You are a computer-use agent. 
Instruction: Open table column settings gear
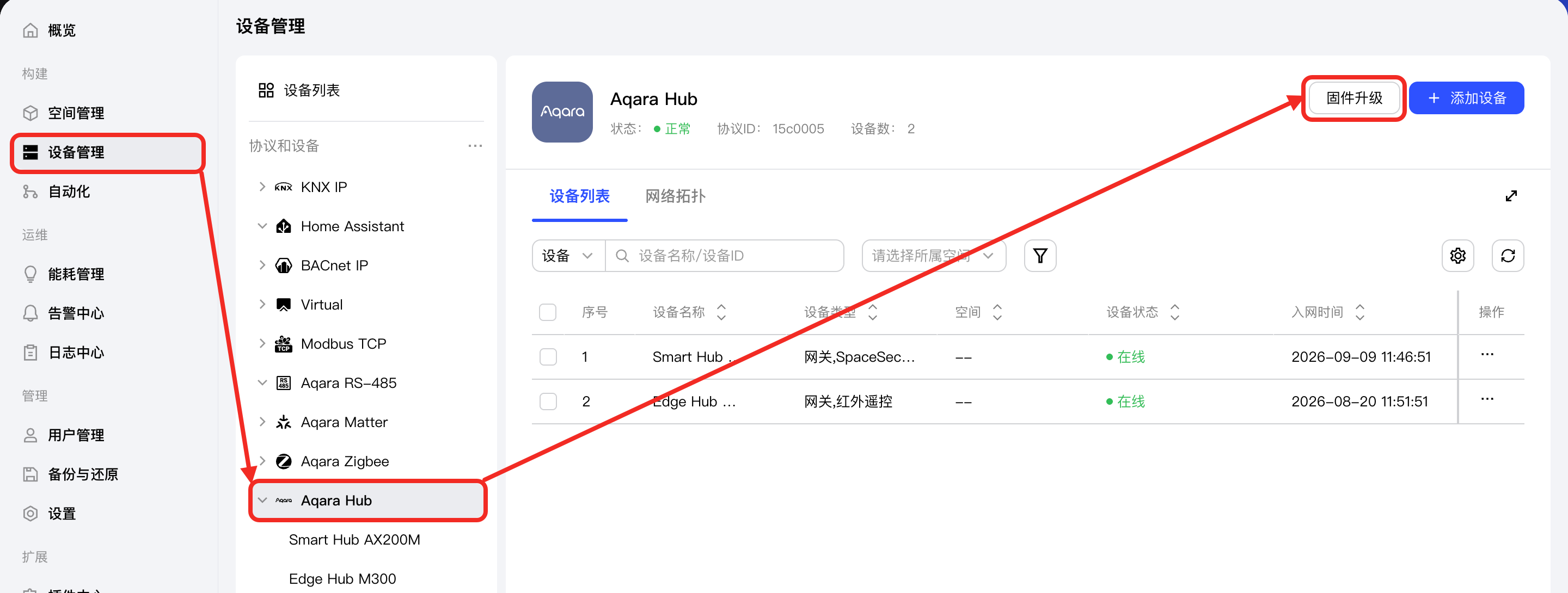tap(1457, 256)
